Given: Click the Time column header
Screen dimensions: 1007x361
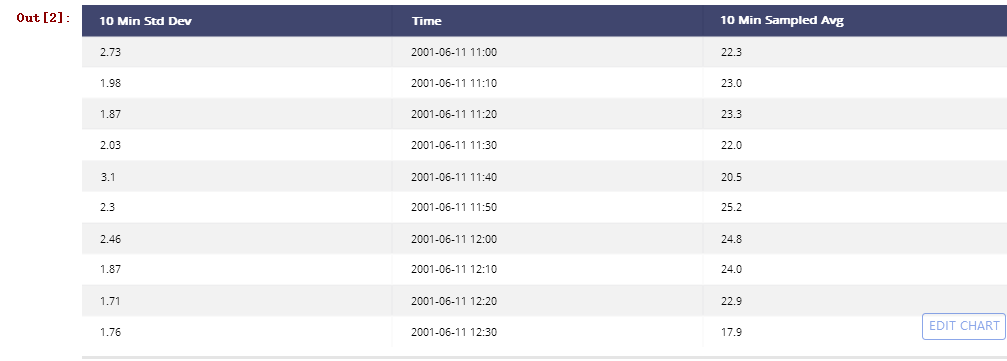Looking at the screenshot, I should [x=426, y=21].
